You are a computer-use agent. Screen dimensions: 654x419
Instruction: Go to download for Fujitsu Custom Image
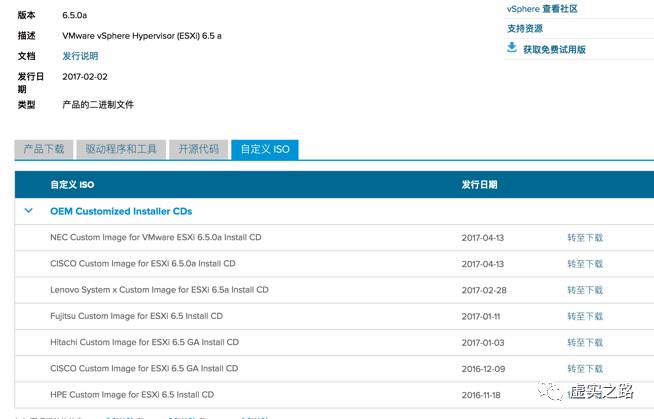pos(585,316)
